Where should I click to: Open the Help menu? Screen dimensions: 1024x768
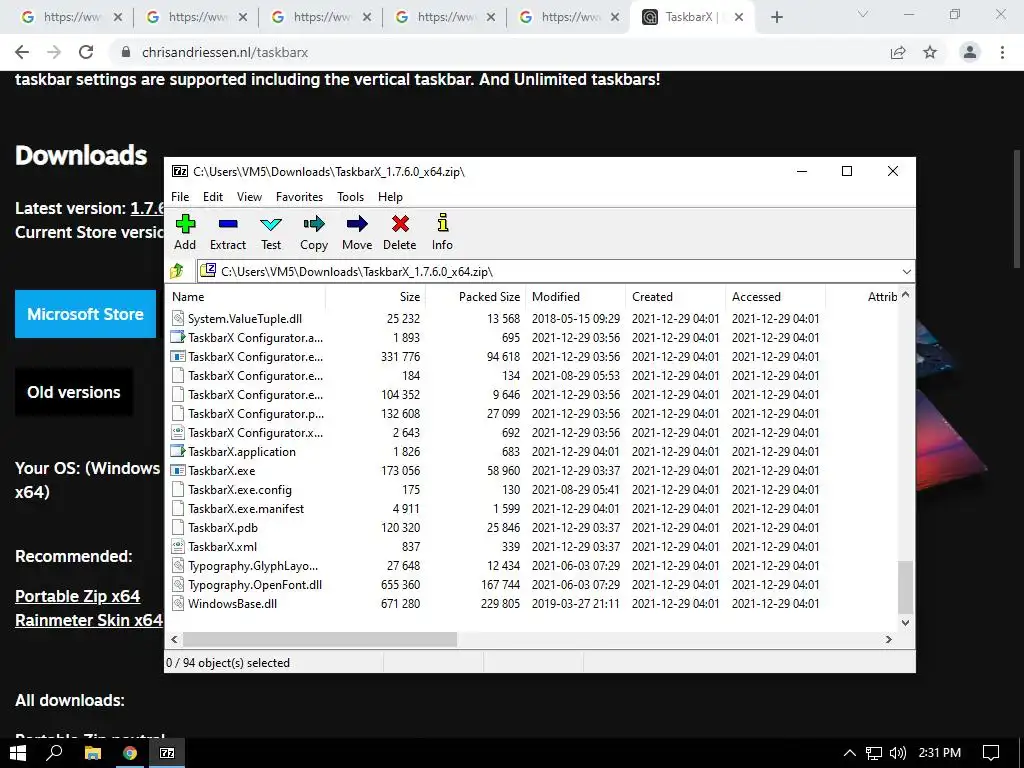pyautogui.click(x=391, y=197)
